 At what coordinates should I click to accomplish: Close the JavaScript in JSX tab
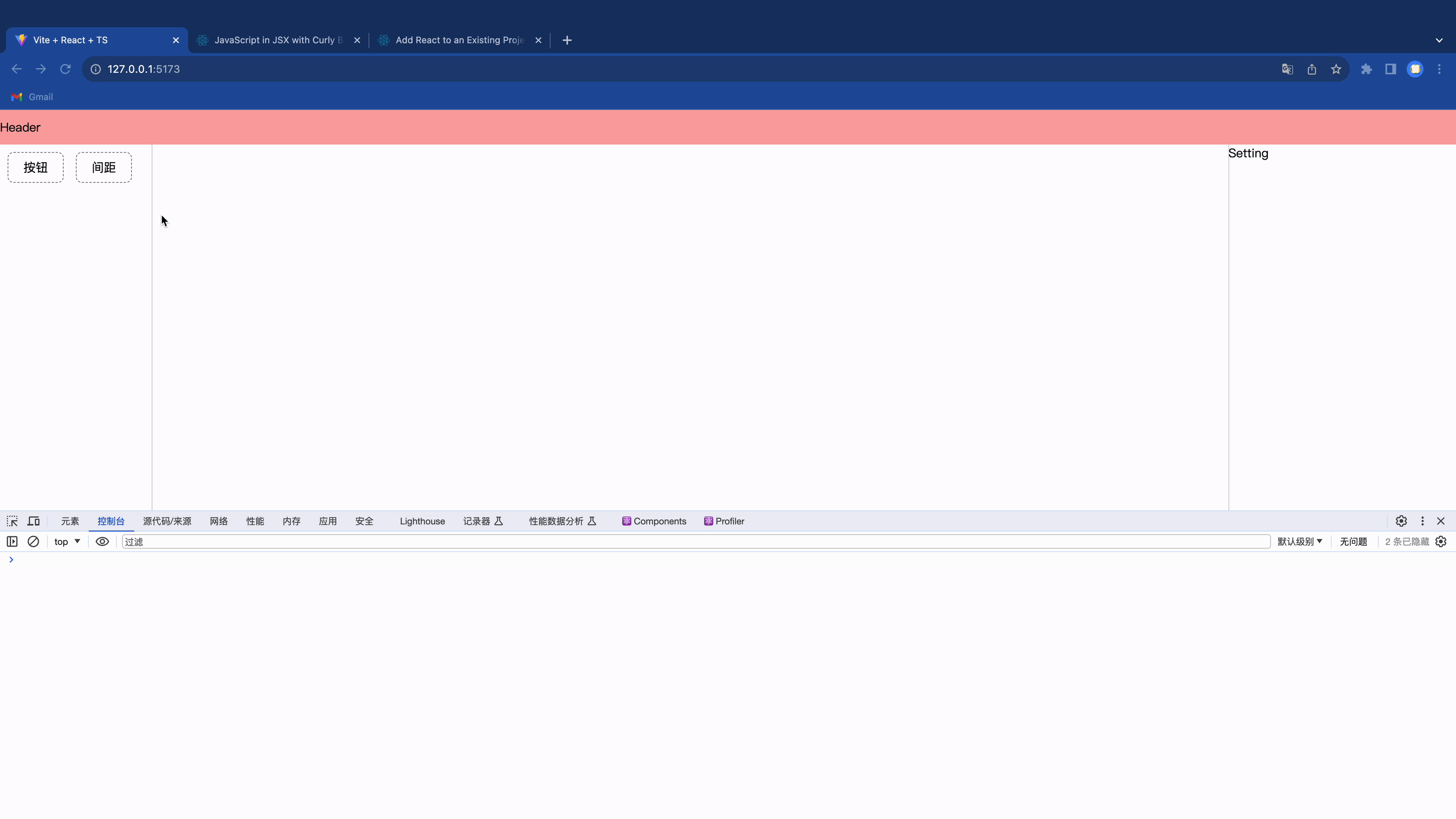point(357,40)
